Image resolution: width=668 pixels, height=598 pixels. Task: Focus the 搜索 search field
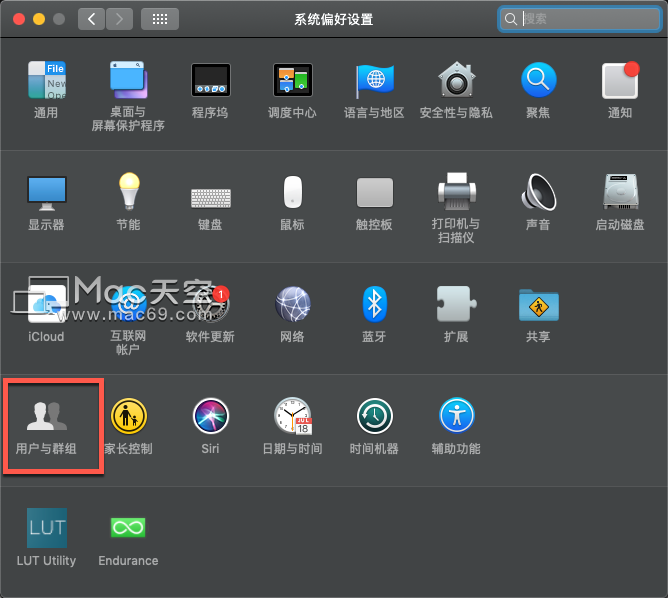click(579, 19)
